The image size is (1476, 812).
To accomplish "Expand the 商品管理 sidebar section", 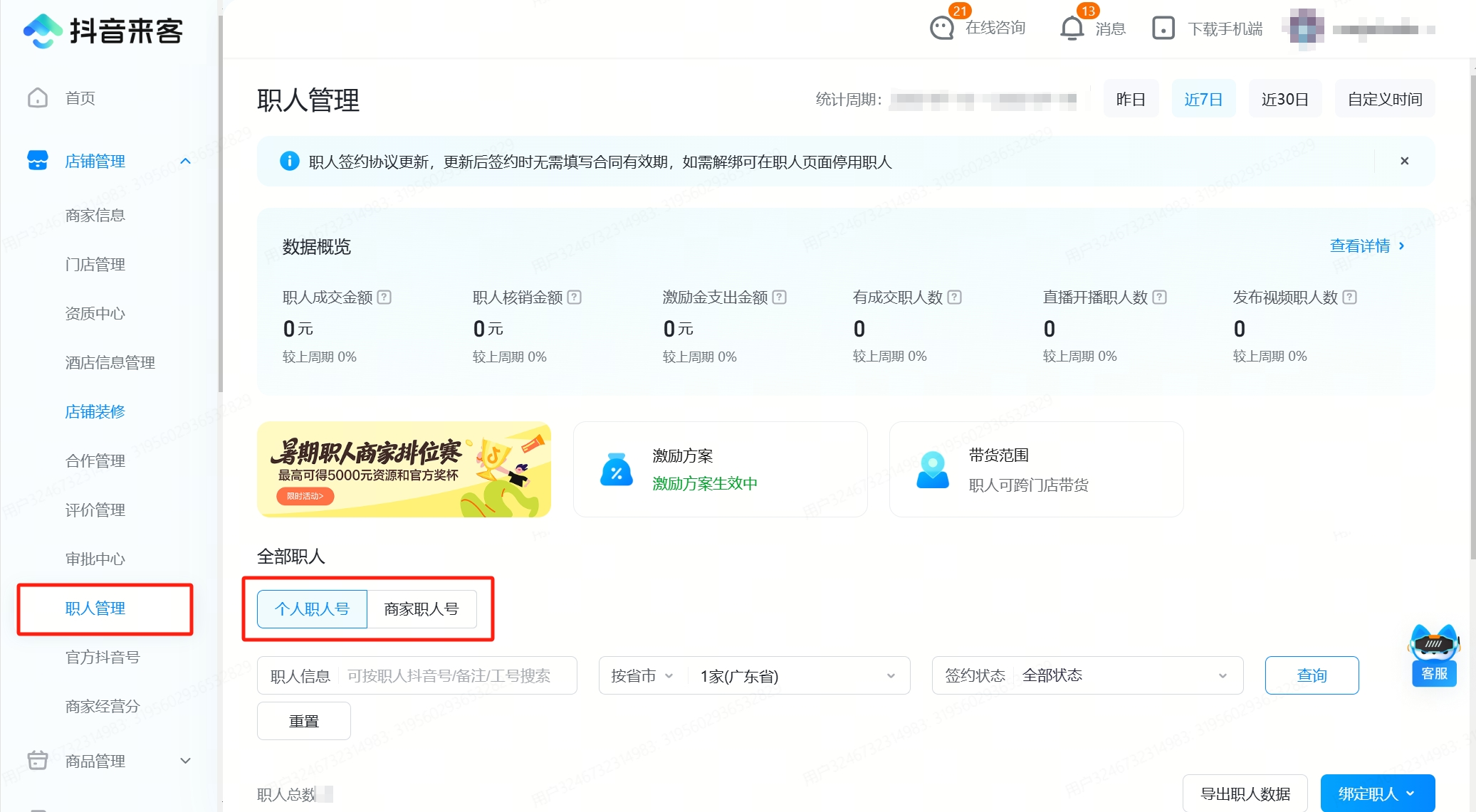I will [x=186, y=761].
